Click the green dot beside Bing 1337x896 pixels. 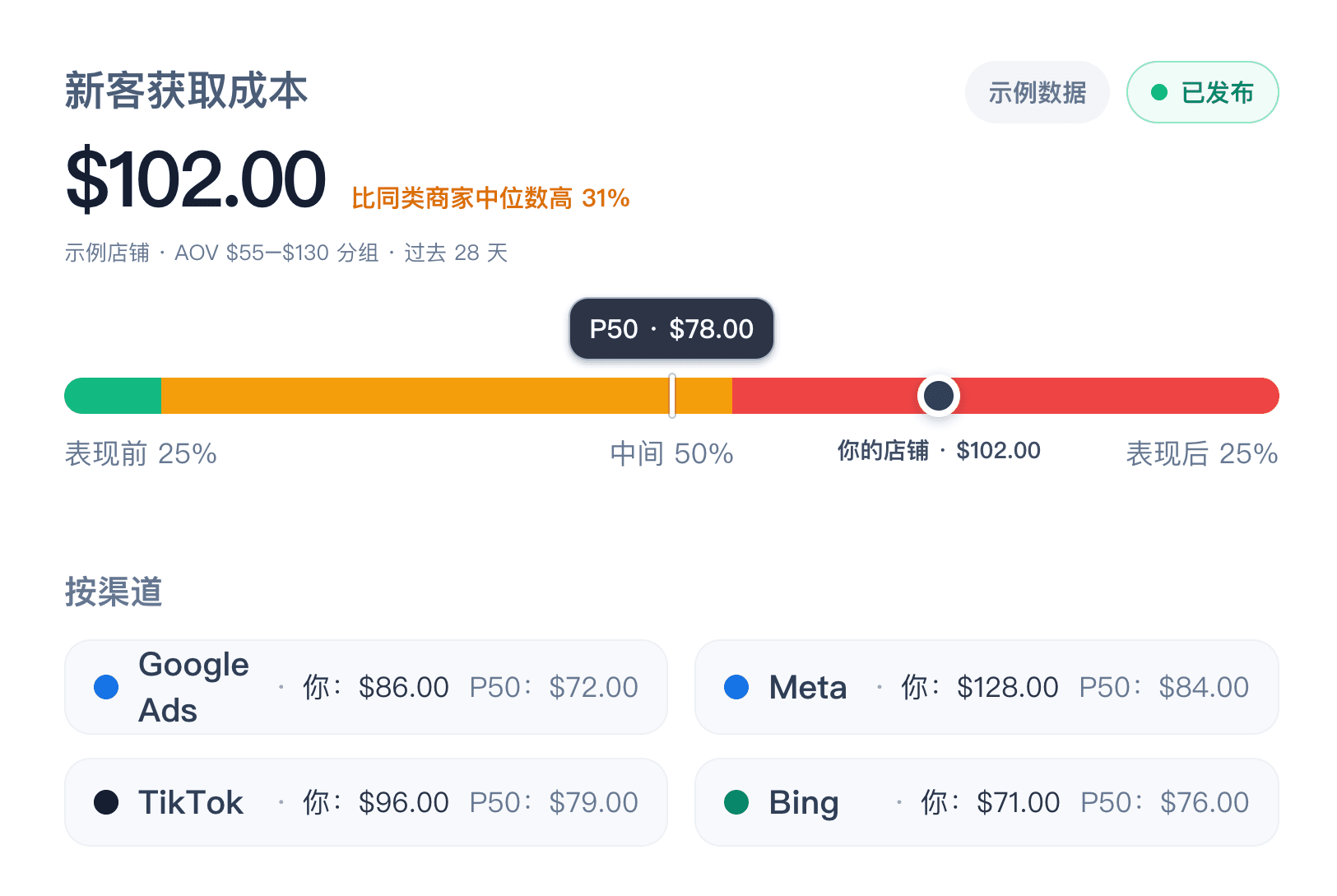tap(736, 802)
